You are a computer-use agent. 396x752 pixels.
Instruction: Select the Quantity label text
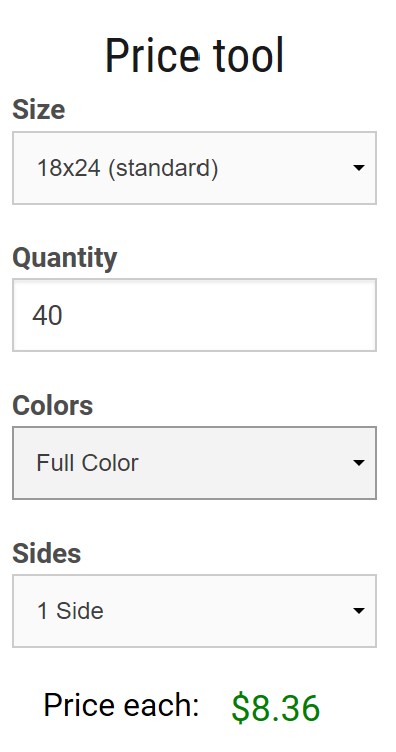pos(64,258)
